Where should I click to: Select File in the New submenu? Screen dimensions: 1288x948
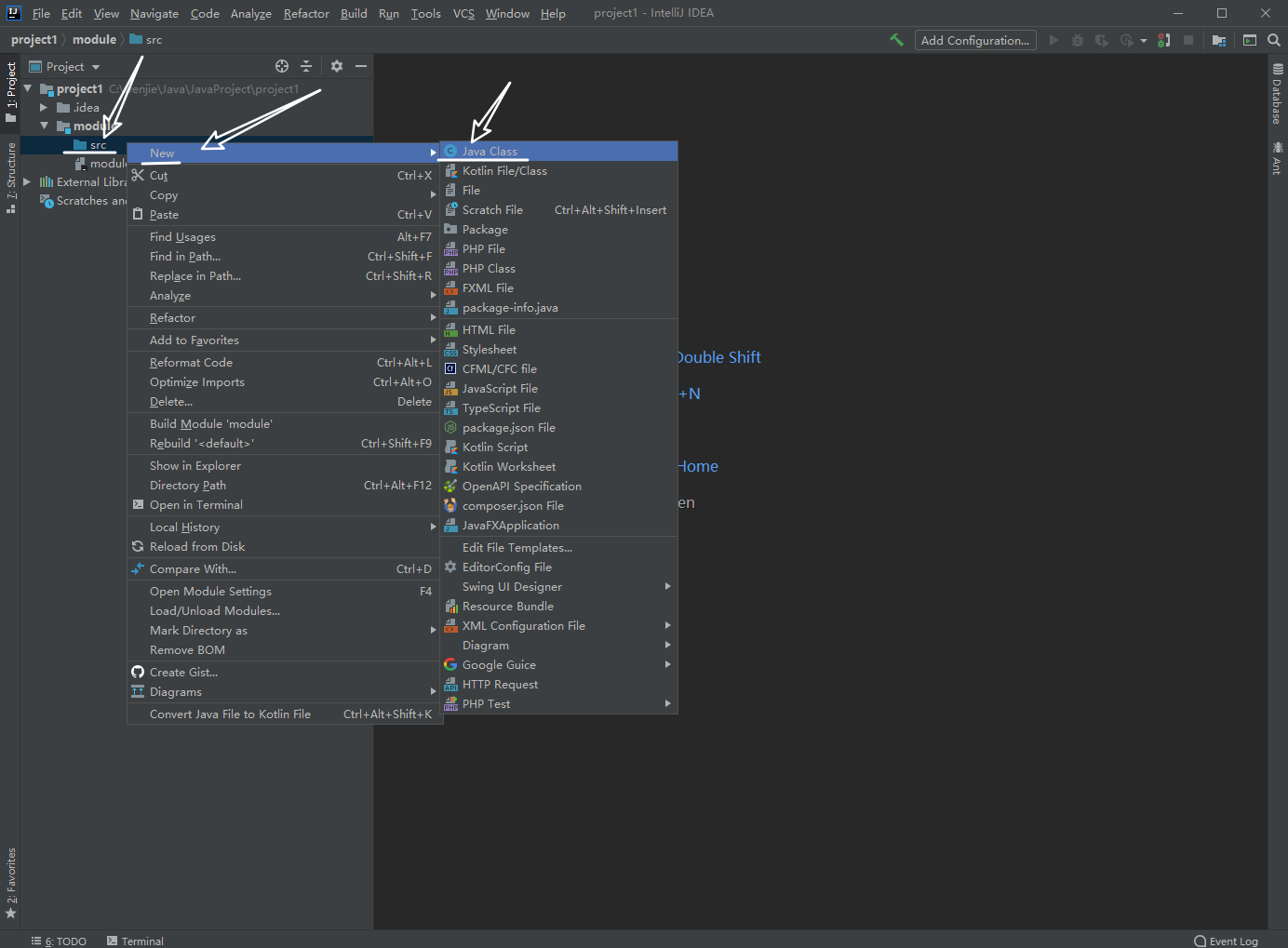tap(558, 190)
